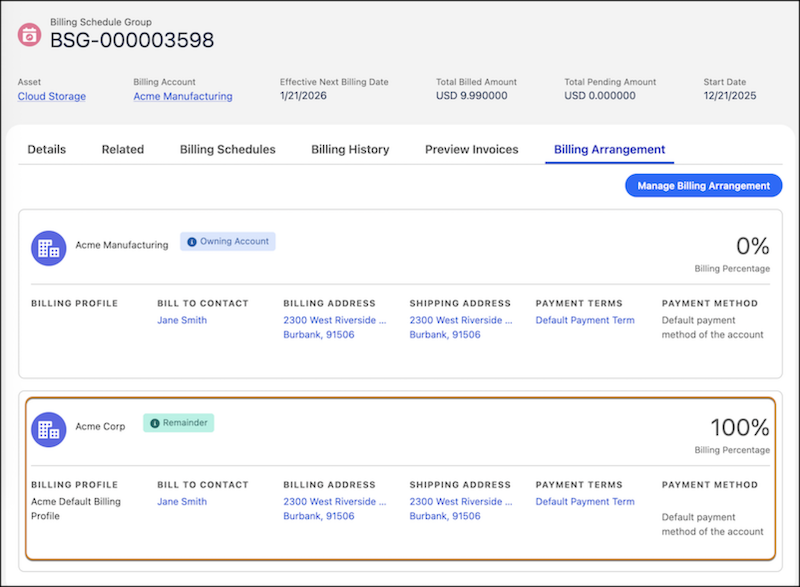The width and height of the screenshot is (800, 587).
Task: Select the Billing Arrangement tab
Action: pos(610,149)
